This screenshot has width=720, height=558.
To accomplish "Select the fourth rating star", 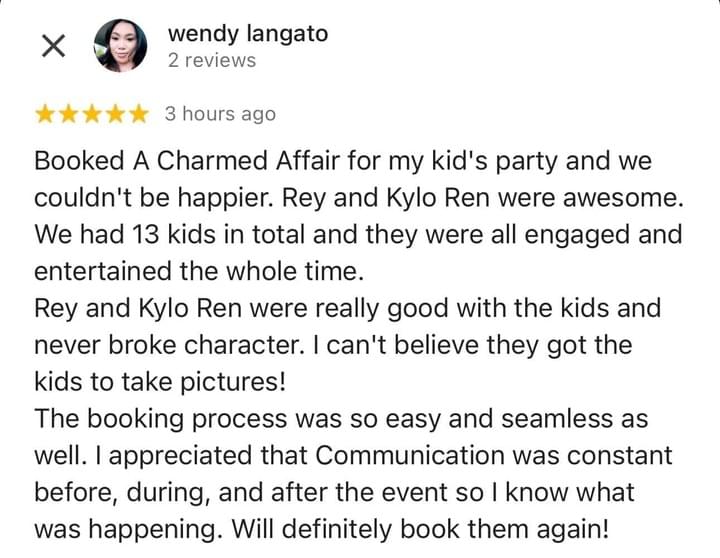I will tap(116, 114).
